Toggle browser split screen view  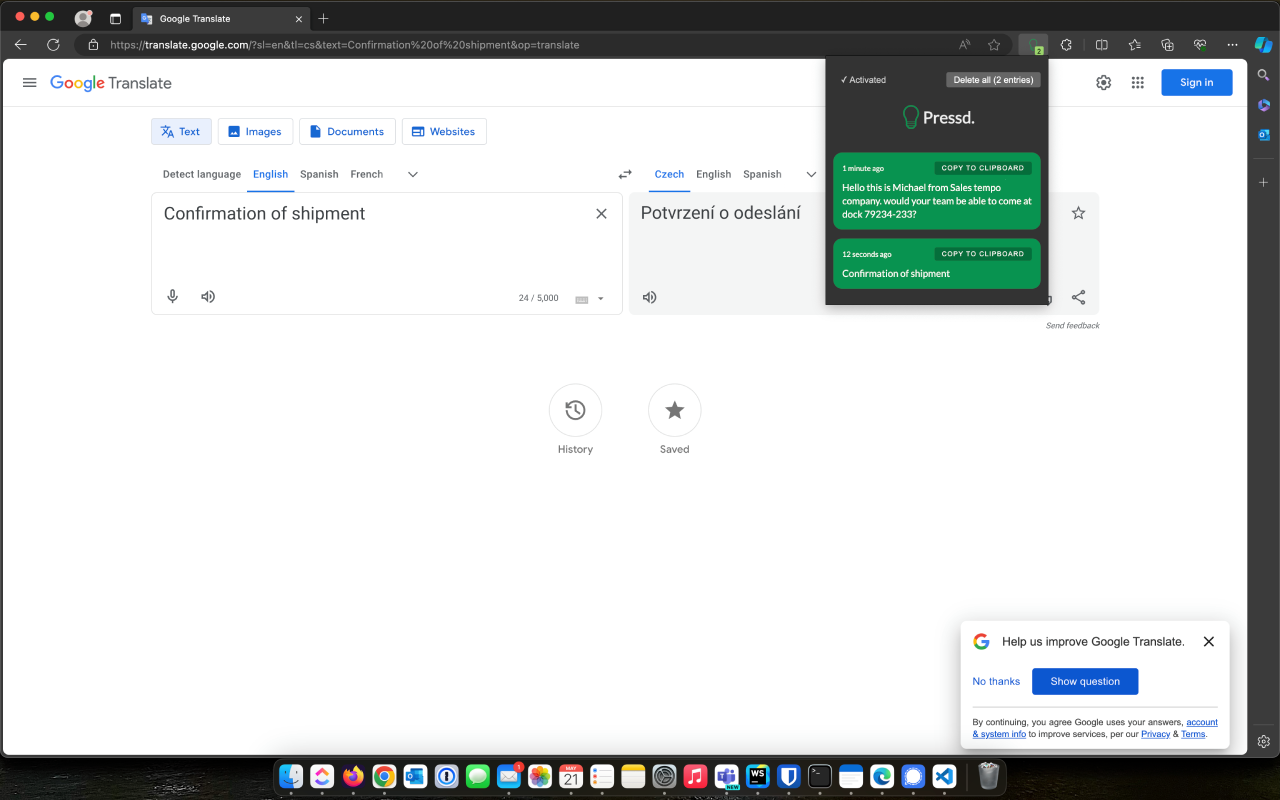1101,45
